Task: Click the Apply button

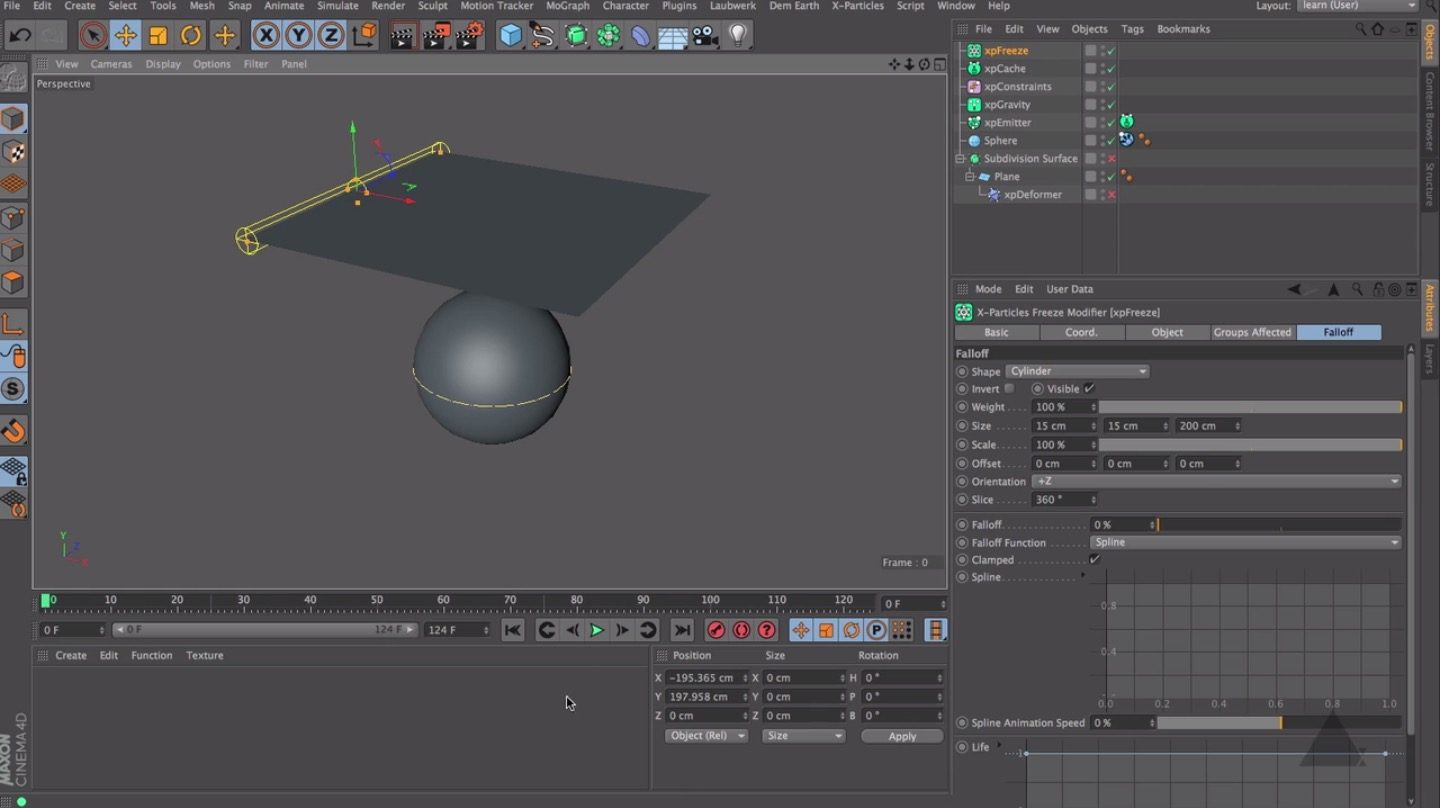Action: [902, 736]
